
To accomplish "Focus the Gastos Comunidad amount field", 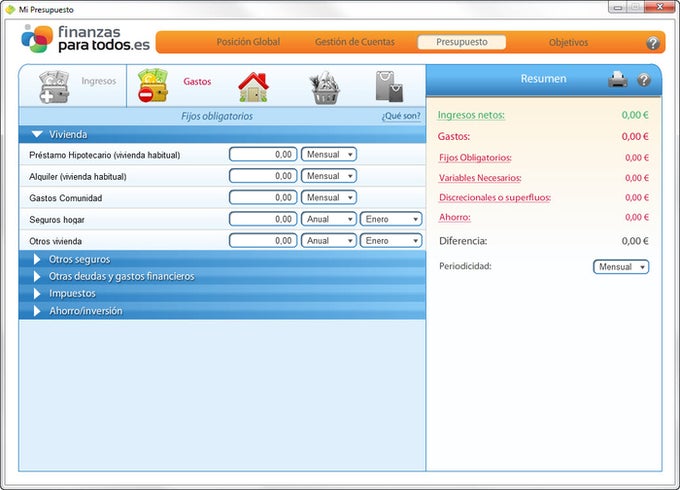I will point(263,197).
